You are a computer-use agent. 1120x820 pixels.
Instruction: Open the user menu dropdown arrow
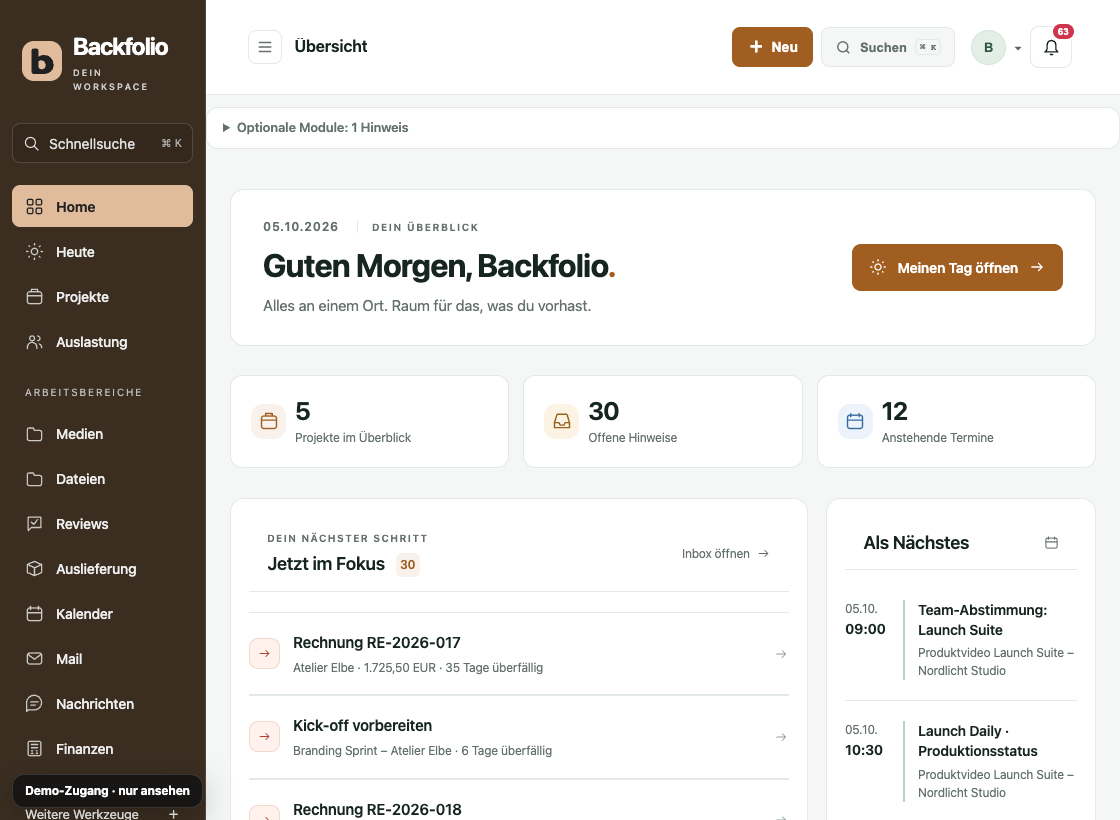tap(1018, 49)
